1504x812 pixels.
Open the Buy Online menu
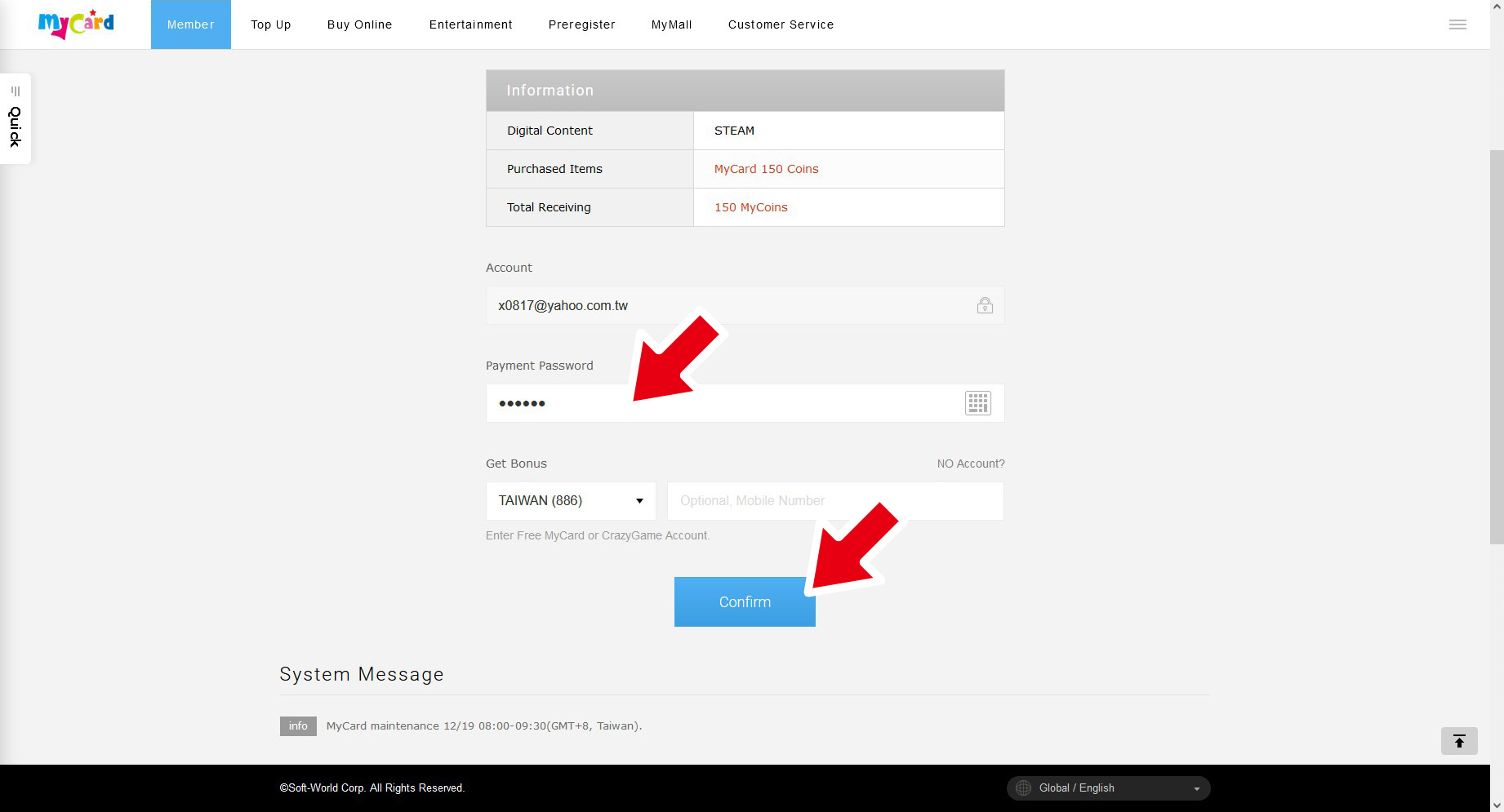(x=360, y=24)
